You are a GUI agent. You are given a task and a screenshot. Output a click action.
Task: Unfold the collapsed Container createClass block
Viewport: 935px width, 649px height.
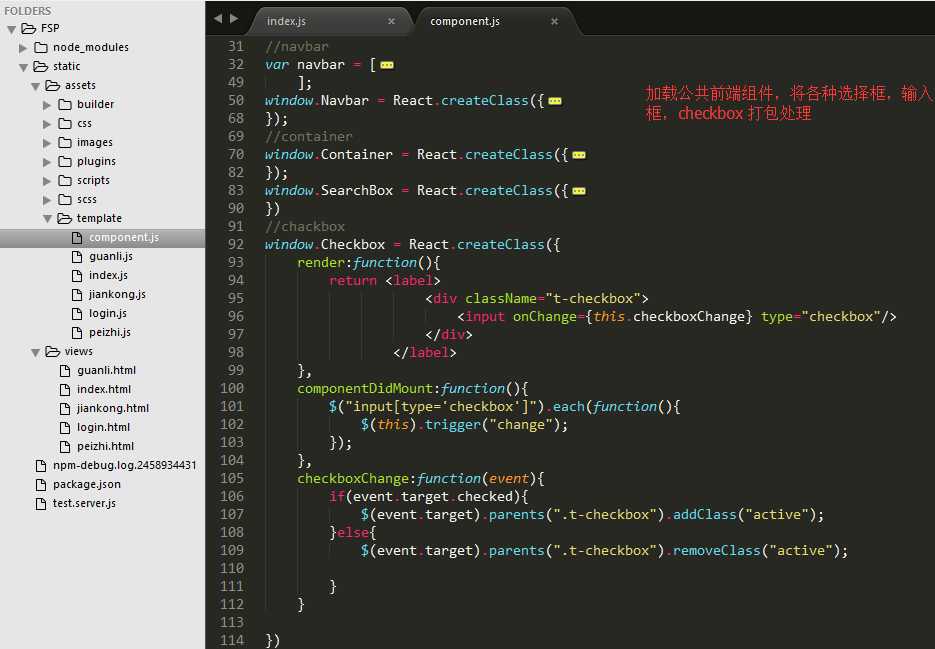point(579,155)
